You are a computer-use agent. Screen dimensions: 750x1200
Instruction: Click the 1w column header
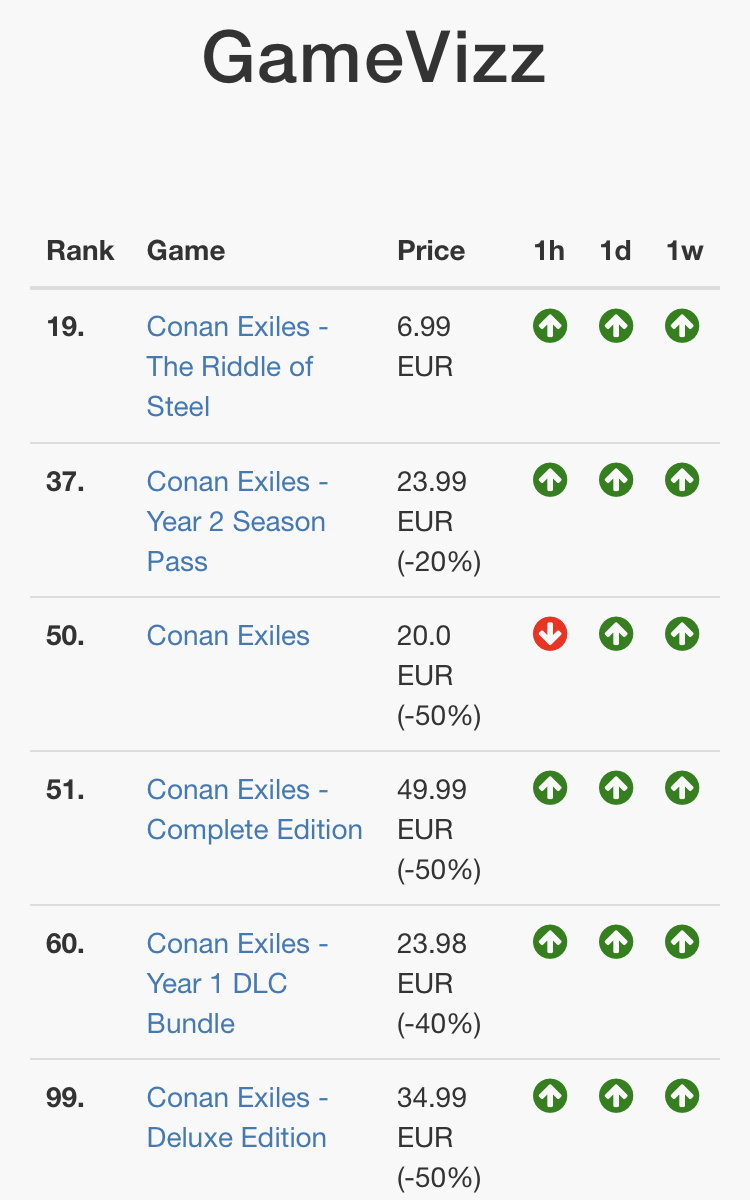(x=684, y=250)
